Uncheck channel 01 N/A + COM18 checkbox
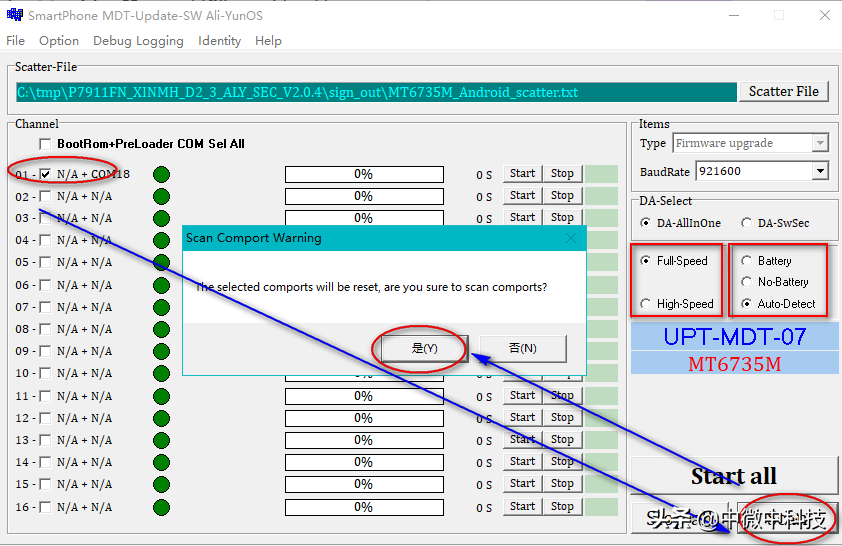The image size is (842, 546). point(45,174)
